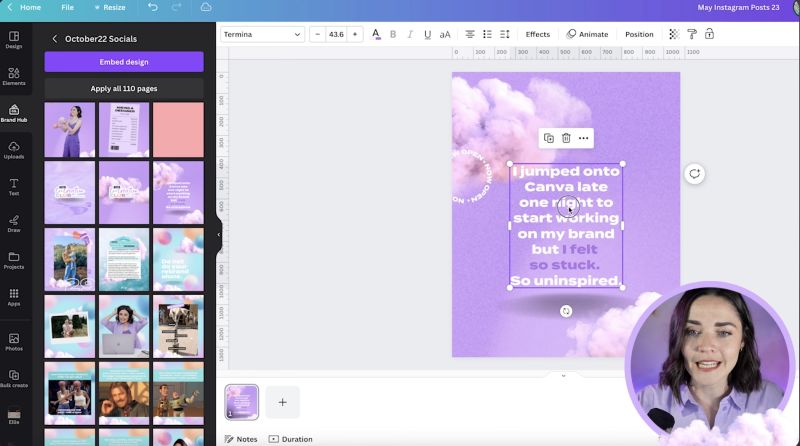Image resolution: width=800 pixels, height=446 pixels.
Task: Duplicate the selected text box
Action: pos(549,138)
